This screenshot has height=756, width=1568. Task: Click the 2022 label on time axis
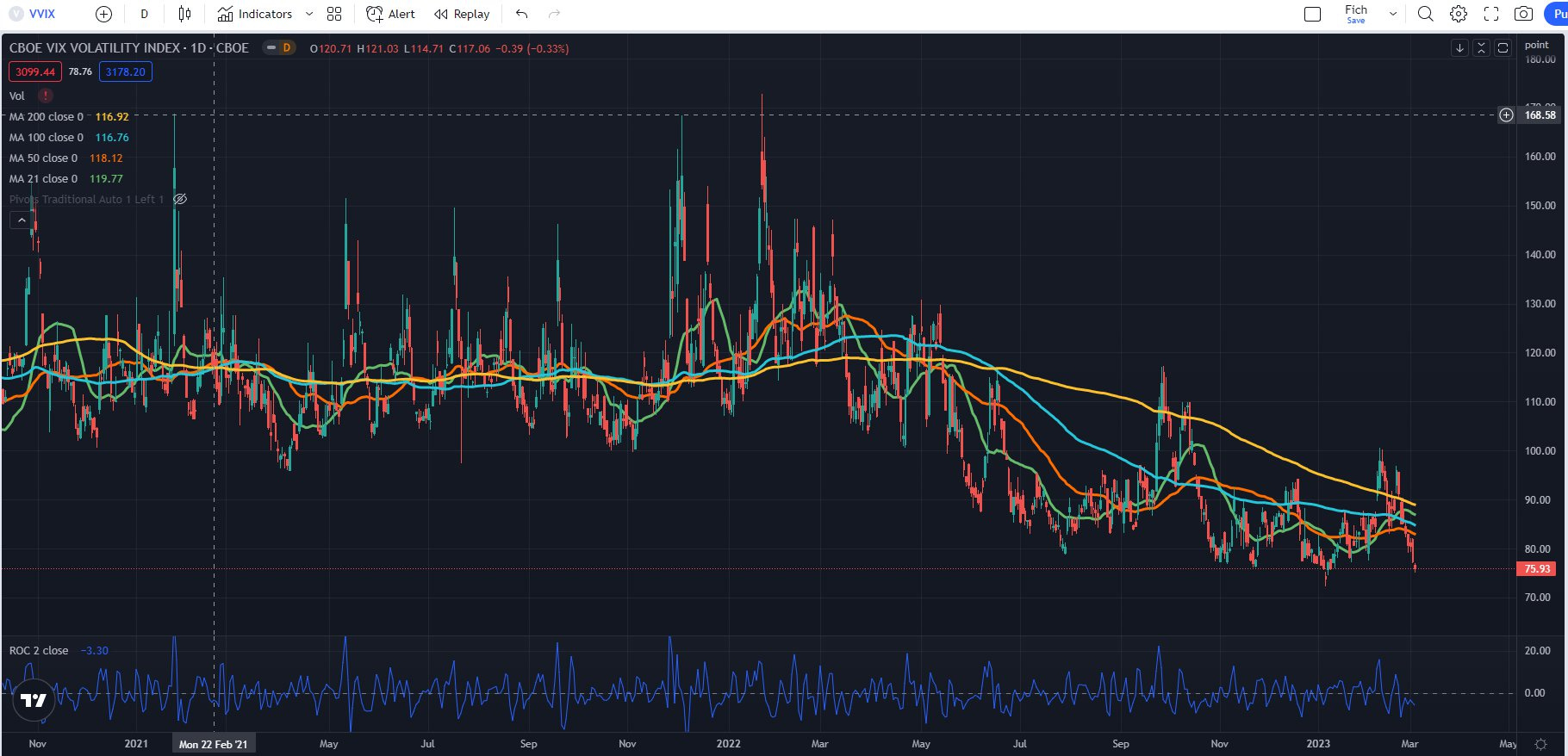pyautogui.click(x=728, y=744)
